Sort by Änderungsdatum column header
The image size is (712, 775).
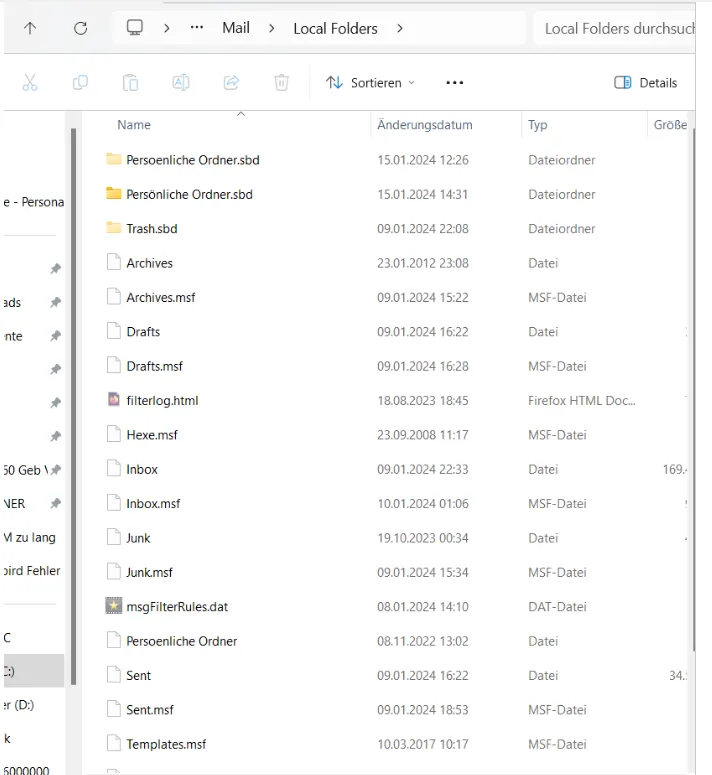pyautogui.click(x=424, y=125)
